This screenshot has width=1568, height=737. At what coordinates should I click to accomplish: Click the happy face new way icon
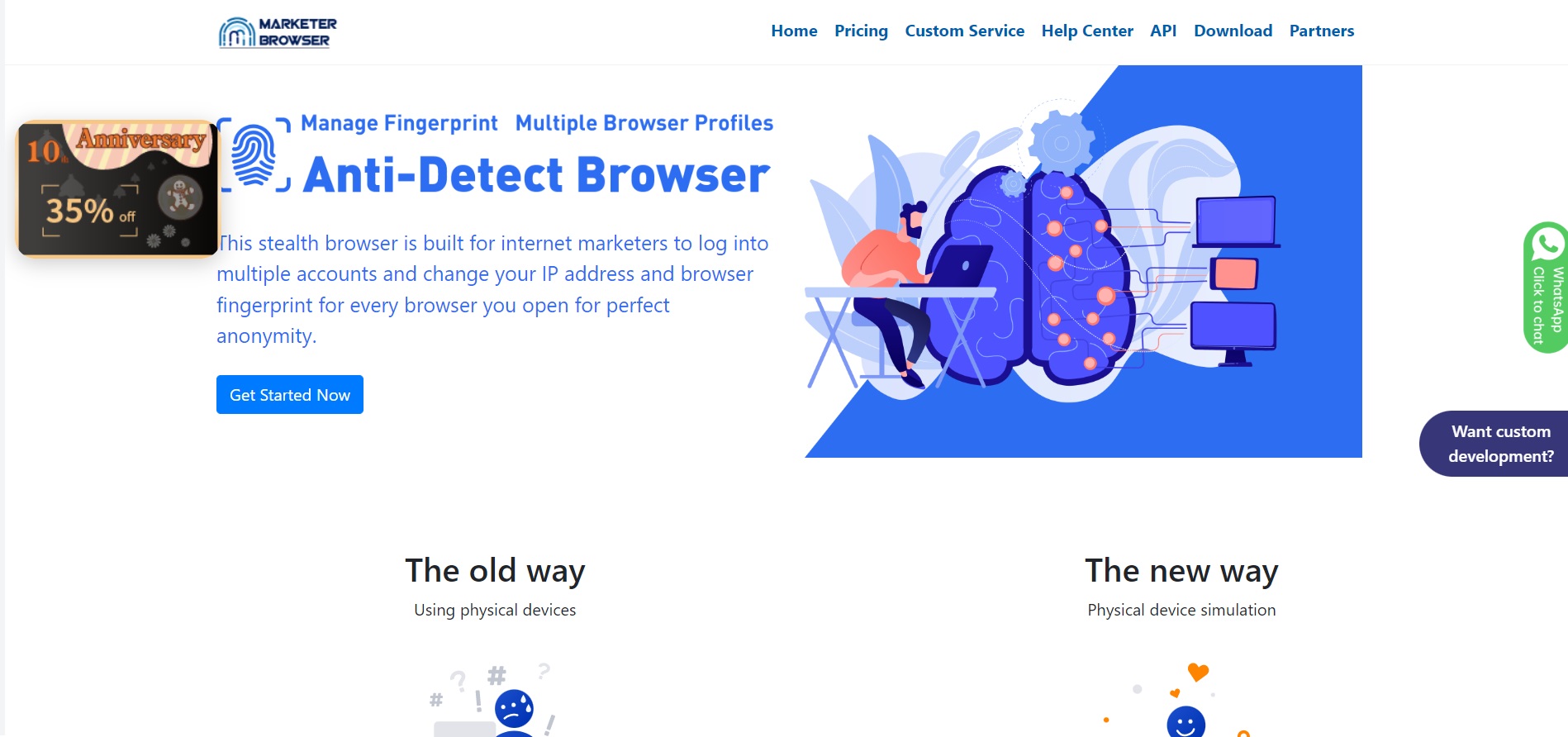coord(1186,721)
